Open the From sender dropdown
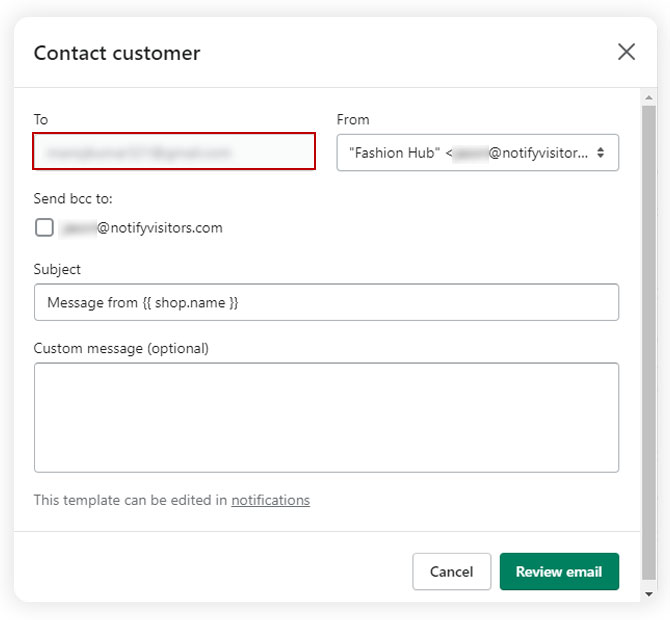670x620 pixels. (477, 153)
